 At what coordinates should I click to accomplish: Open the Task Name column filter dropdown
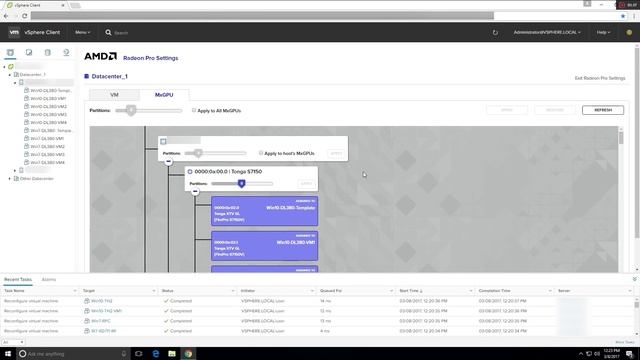tap(75, 291)
